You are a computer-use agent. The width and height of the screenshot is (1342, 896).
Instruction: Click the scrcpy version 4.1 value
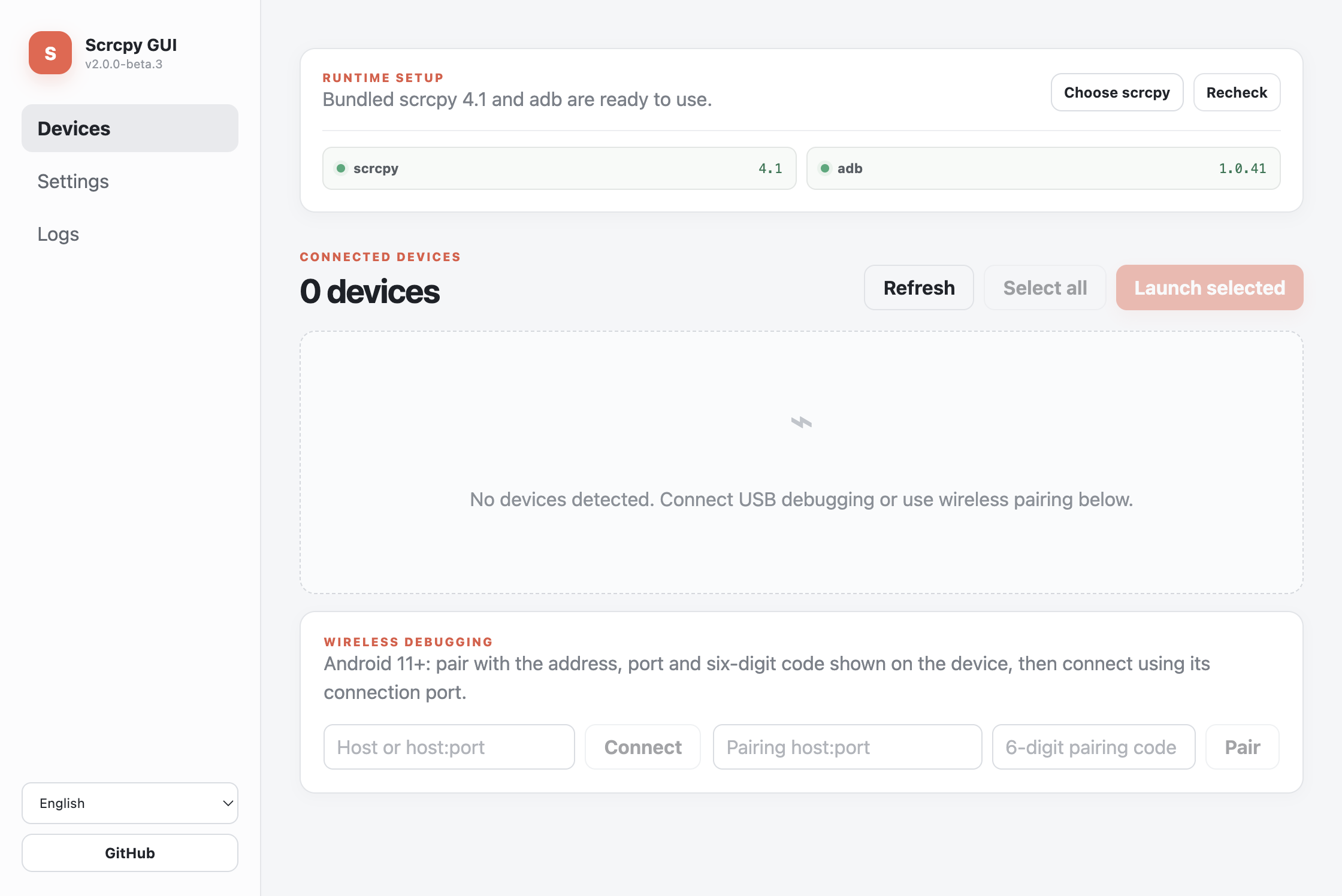[770, 168]
